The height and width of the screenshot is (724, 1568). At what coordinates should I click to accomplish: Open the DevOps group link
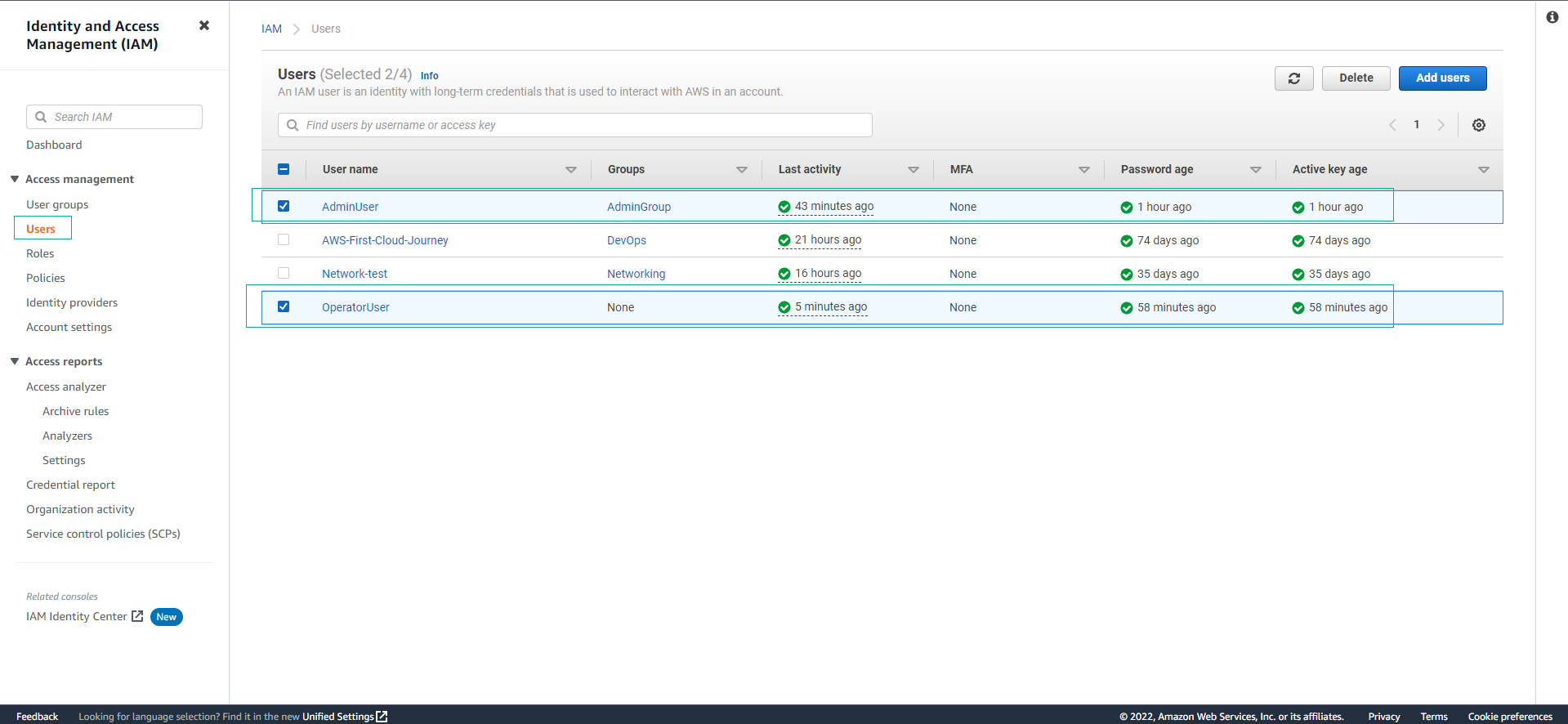click(627, 240)
